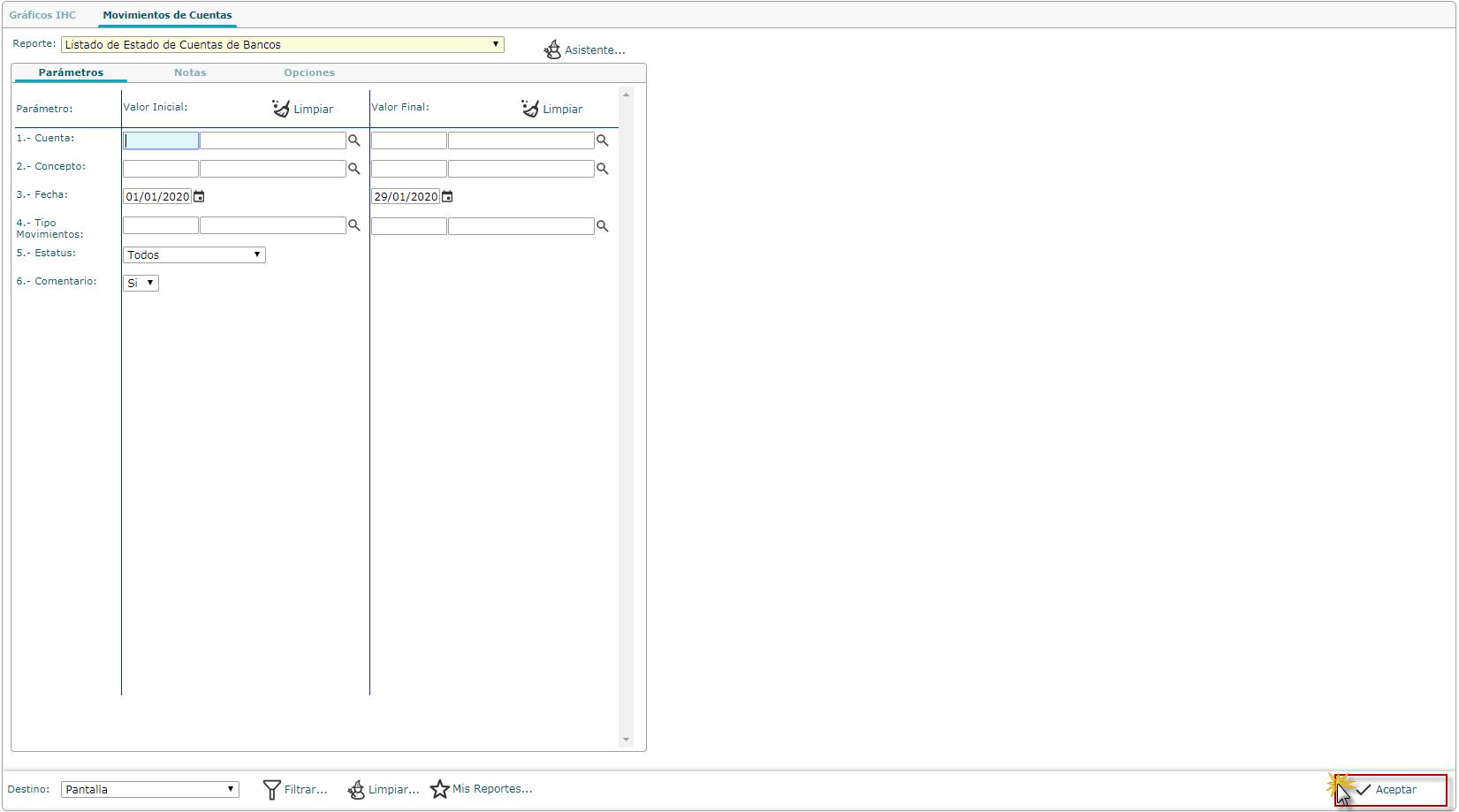Viewport: 1459px width, 812px height.
Task: Click the Aceptar checkmark icon
Action: tap(1364, 790)
